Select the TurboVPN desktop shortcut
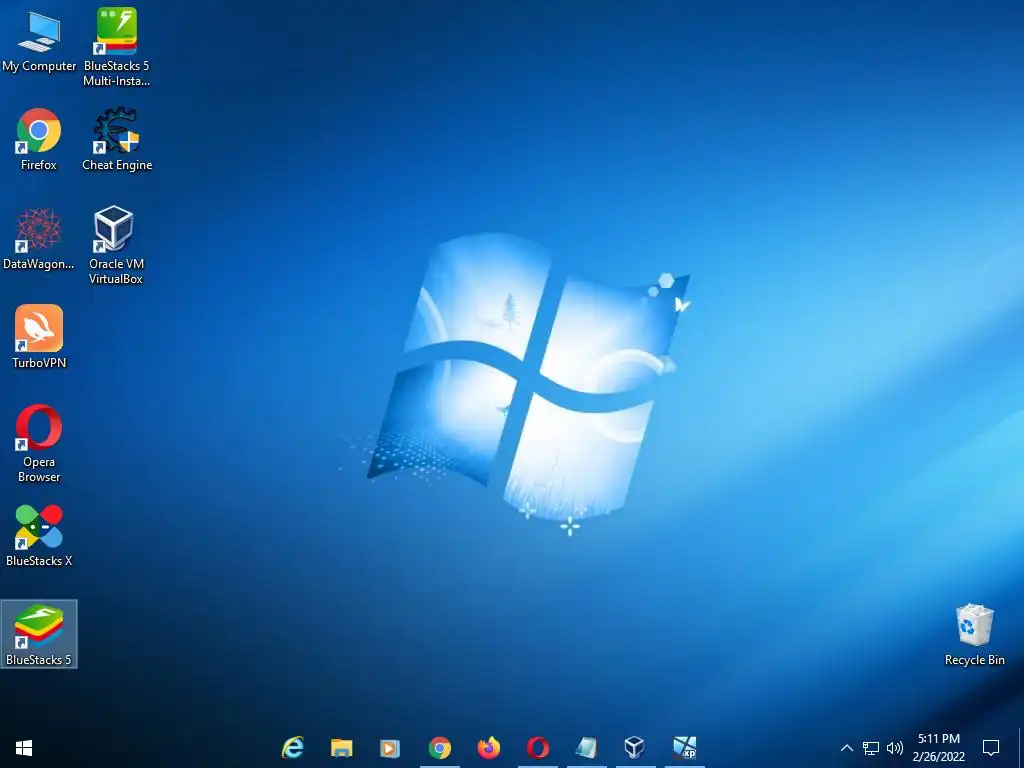Viewport: 1024px width, 768px height. pyautogui.click(x=39, y=337)
